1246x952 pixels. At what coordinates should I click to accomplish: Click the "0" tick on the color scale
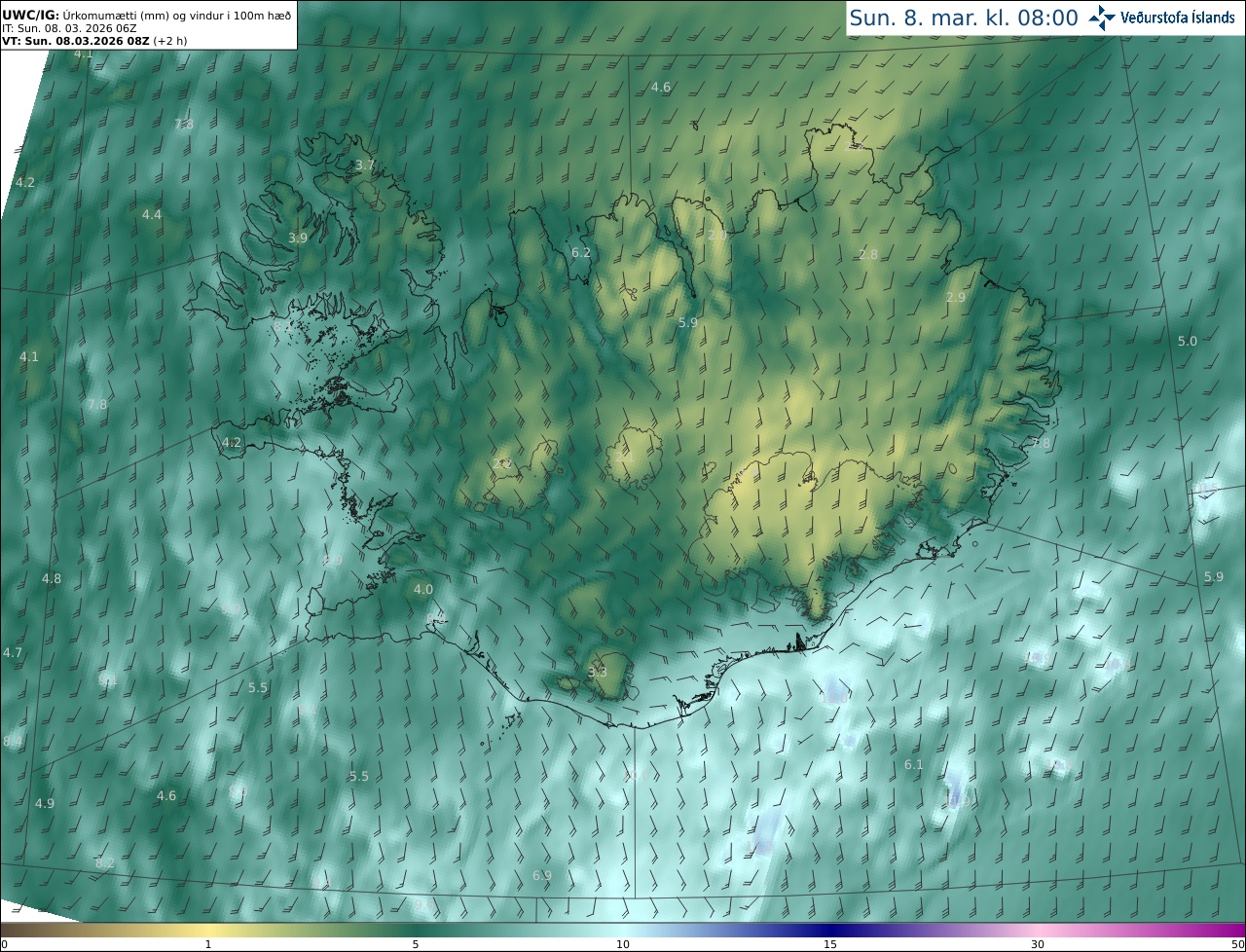pos(3,944)
